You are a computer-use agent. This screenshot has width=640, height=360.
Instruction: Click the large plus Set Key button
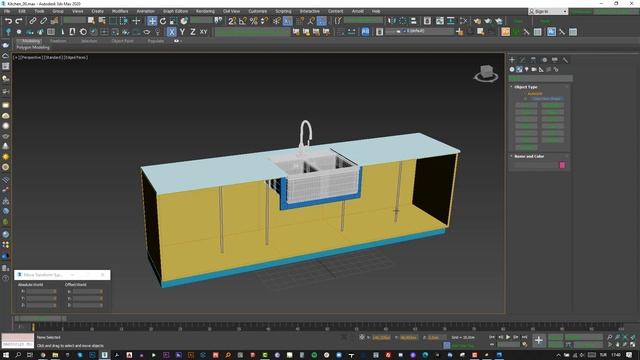[539, 340]
